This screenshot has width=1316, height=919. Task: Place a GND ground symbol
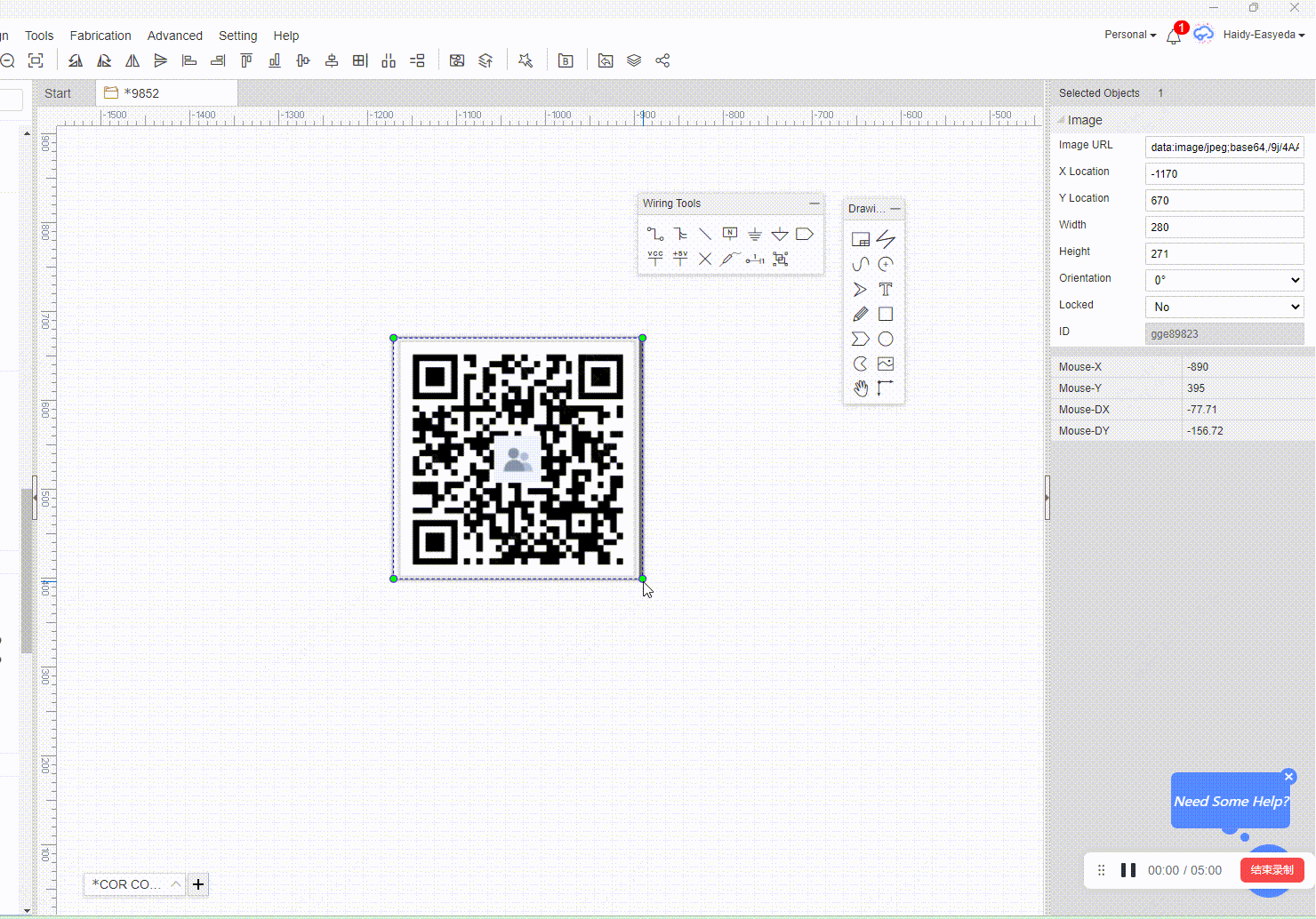[755, 235]
